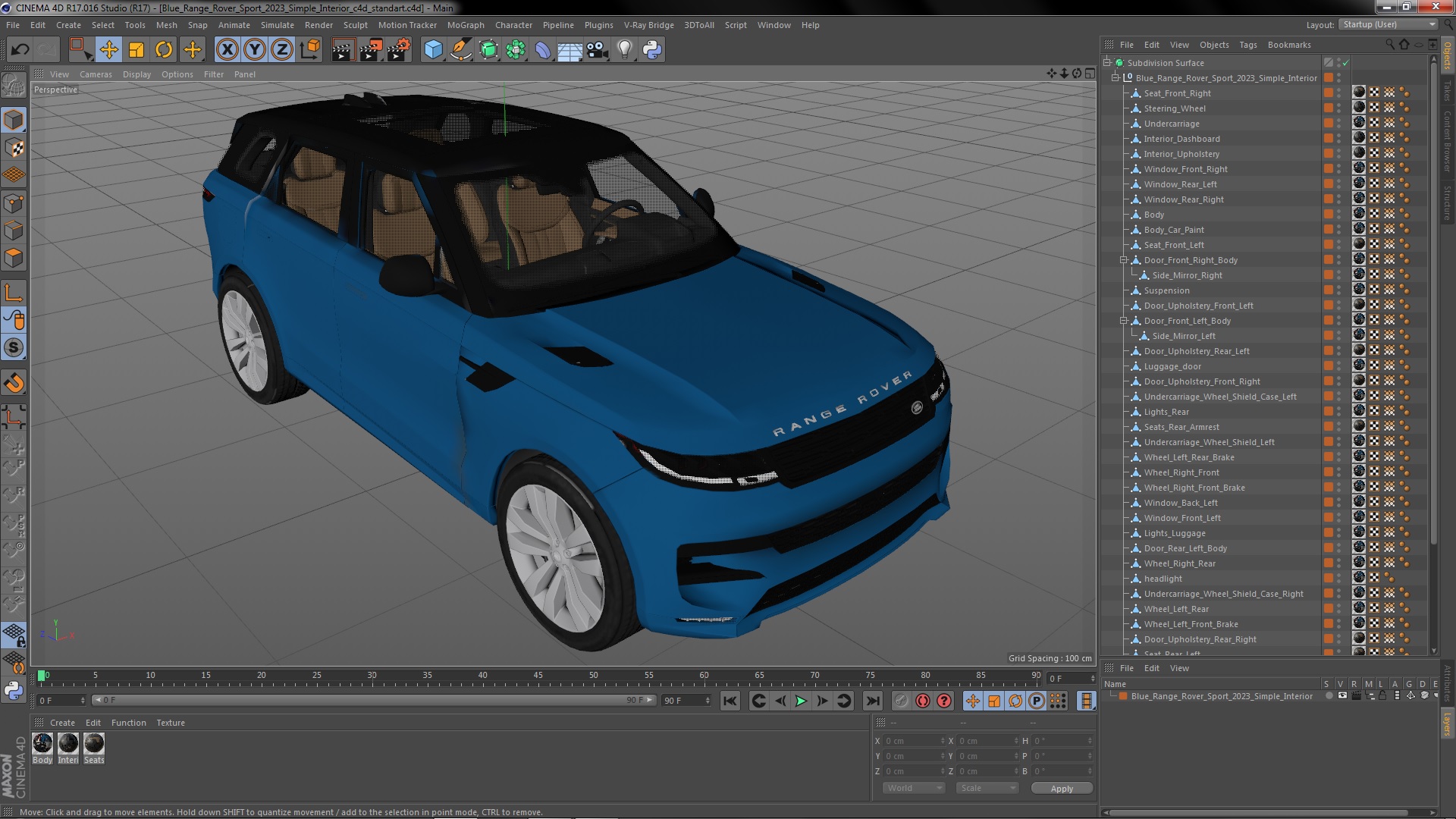Click the Undo arrow icon

(20, 50)
